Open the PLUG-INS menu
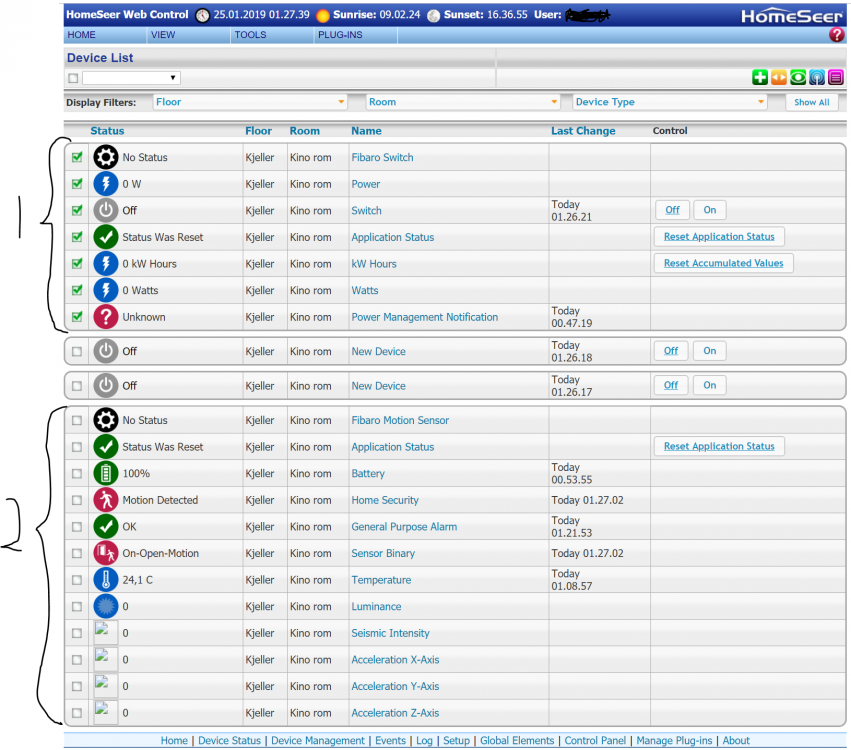The width and height of the screenshot is (851, 750). [x=340, y=35]
